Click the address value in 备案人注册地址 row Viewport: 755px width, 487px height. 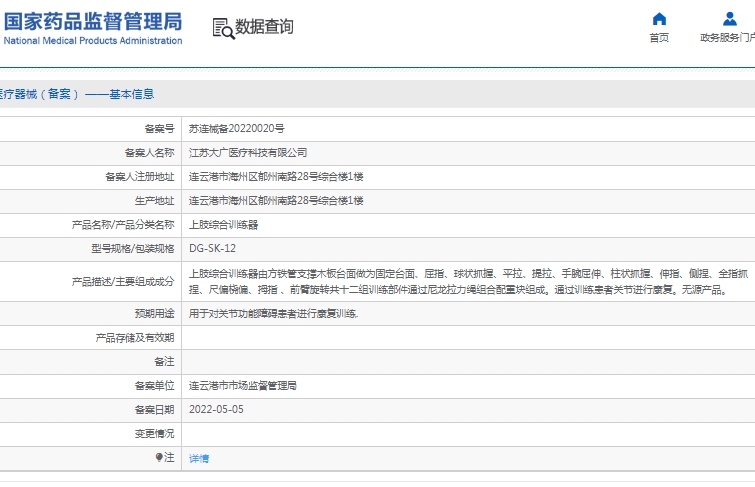click(276, 177)
